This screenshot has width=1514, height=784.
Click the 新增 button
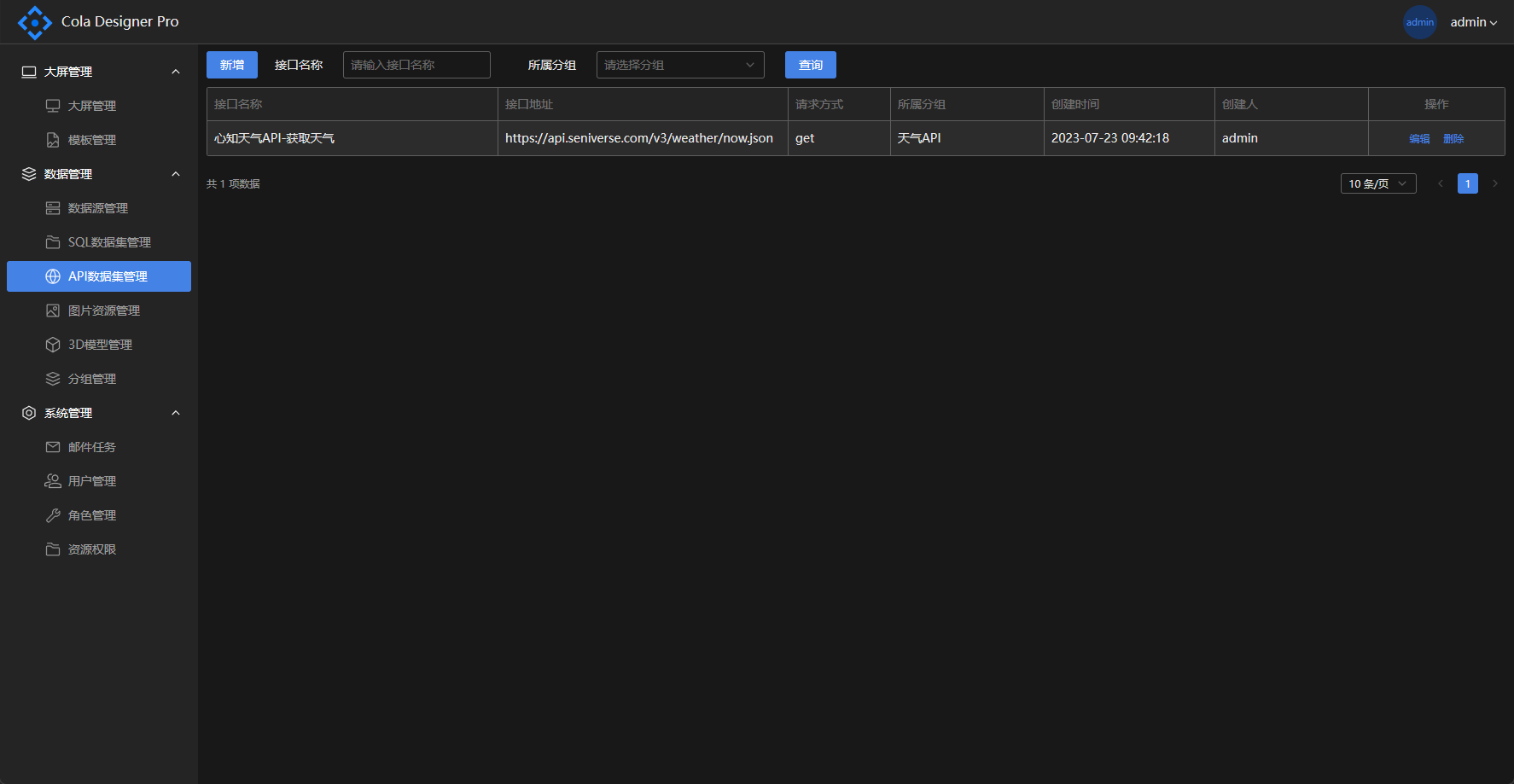click(x=232, y=65)
